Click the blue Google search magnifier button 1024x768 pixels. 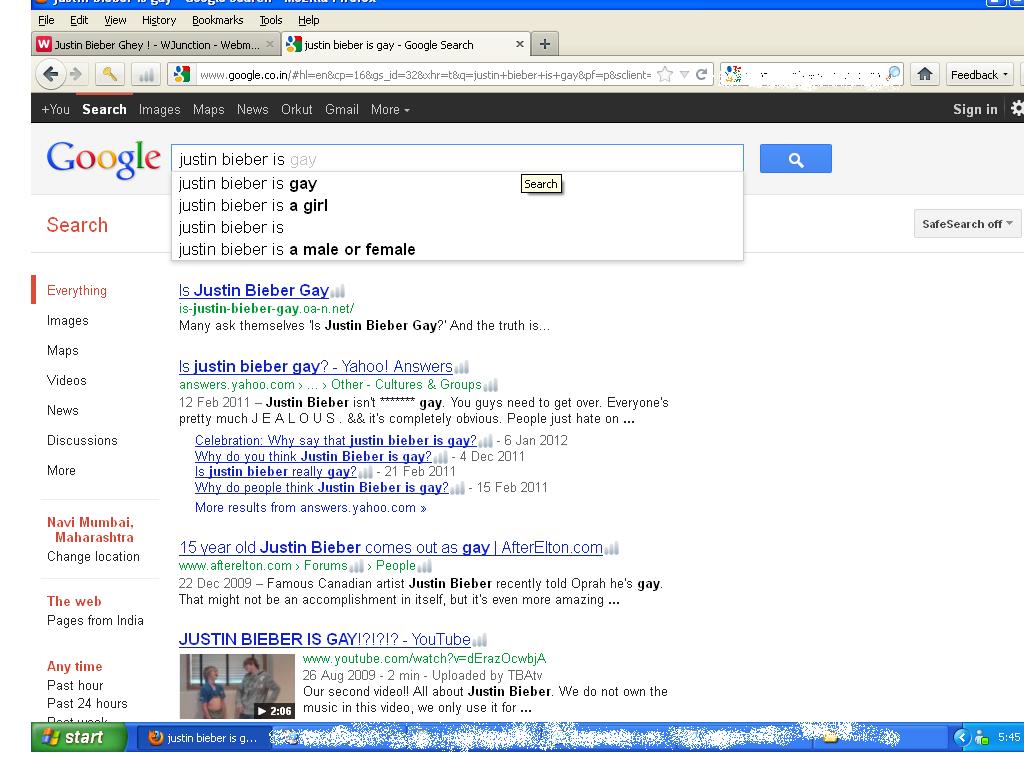click(795, 159)
